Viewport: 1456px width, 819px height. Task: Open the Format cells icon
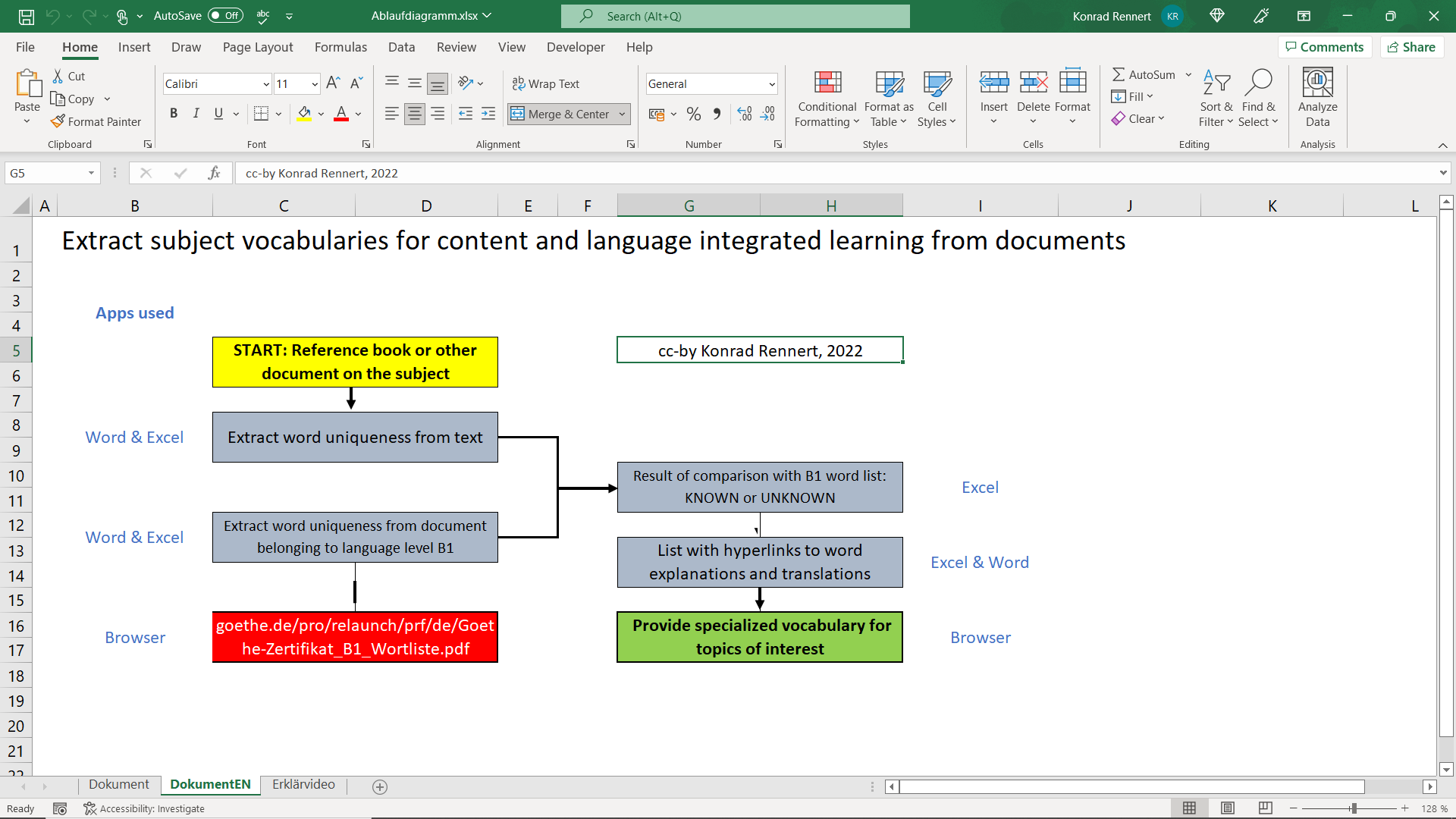1072,82
